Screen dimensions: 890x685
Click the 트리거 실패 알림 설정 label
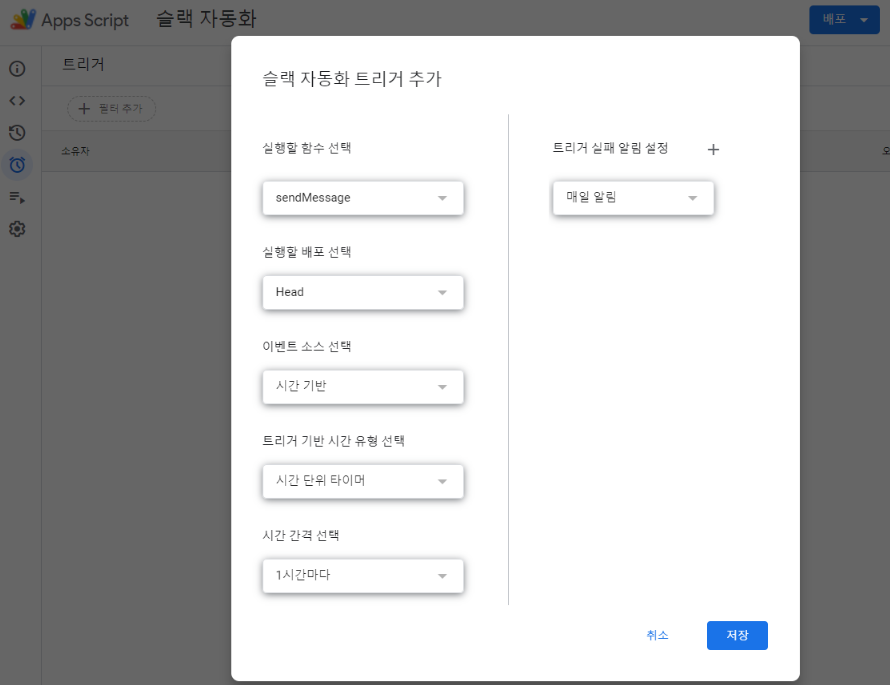[610, 148]
